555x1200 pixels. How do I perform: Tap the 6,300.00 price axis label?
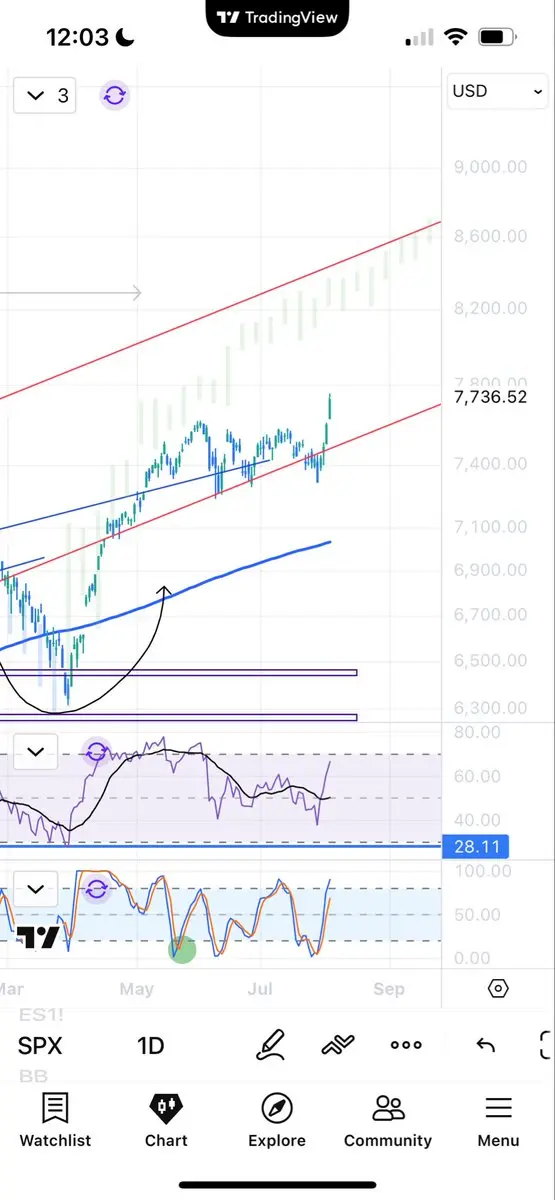pyautogui.click(x=490, y=708)
